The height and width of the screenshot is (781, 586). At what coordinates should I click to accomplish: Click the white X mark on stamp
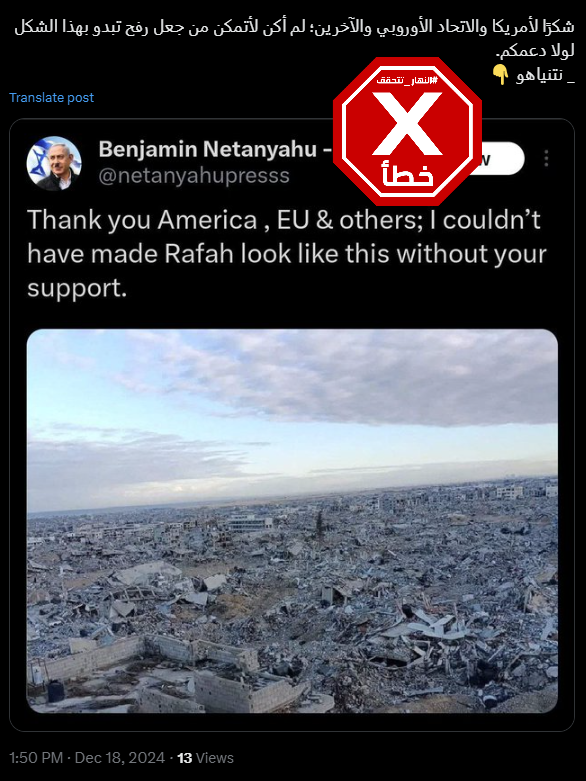coord(407,125)
